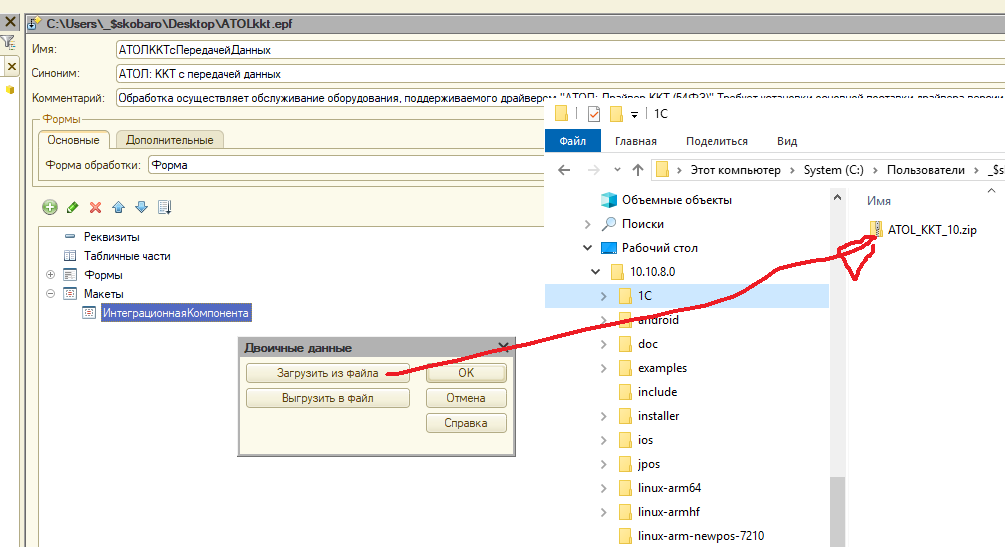1005x547 pixels.
Task: Click the new folder icon in the Explorer quick access bar
Action: (616, 114)
